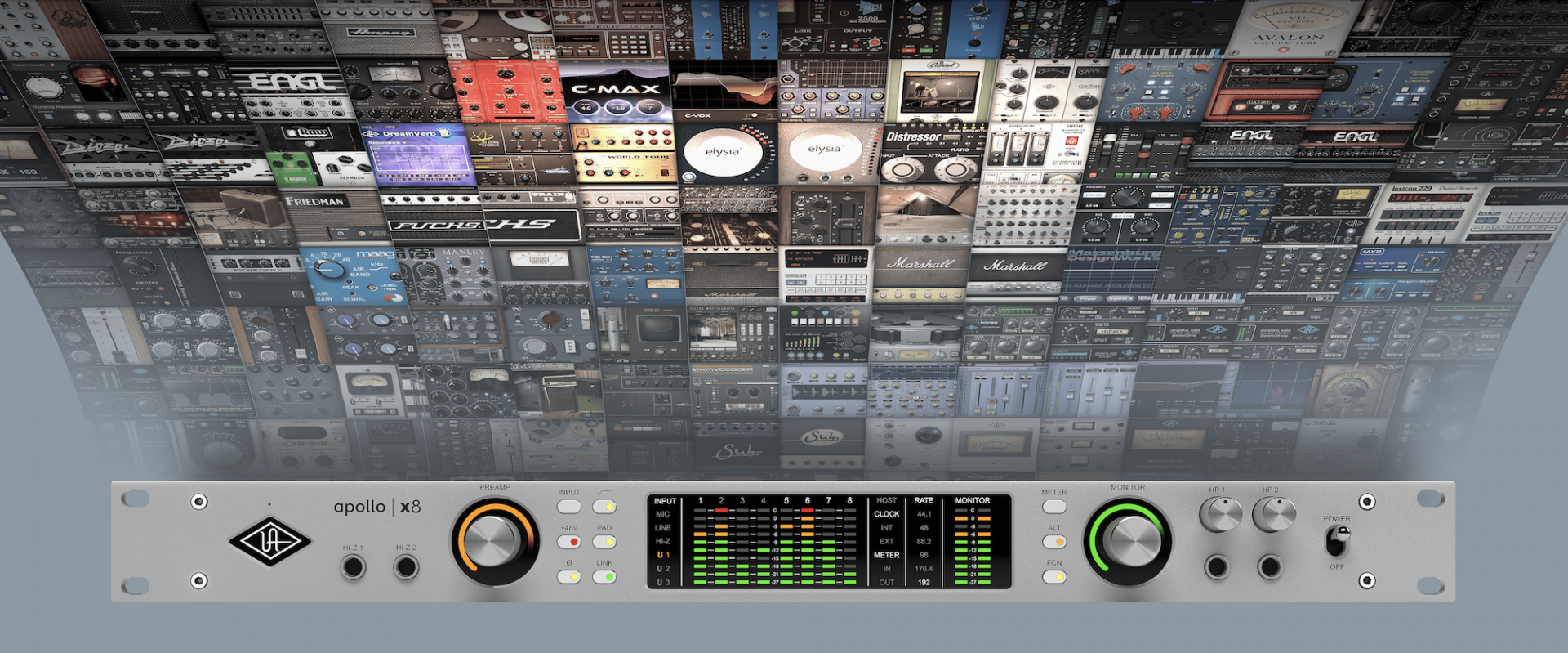Push the METER button left of the monitor knob
The width and height of the screenshot is (1568, 653).
click(x=1054, y=506)
